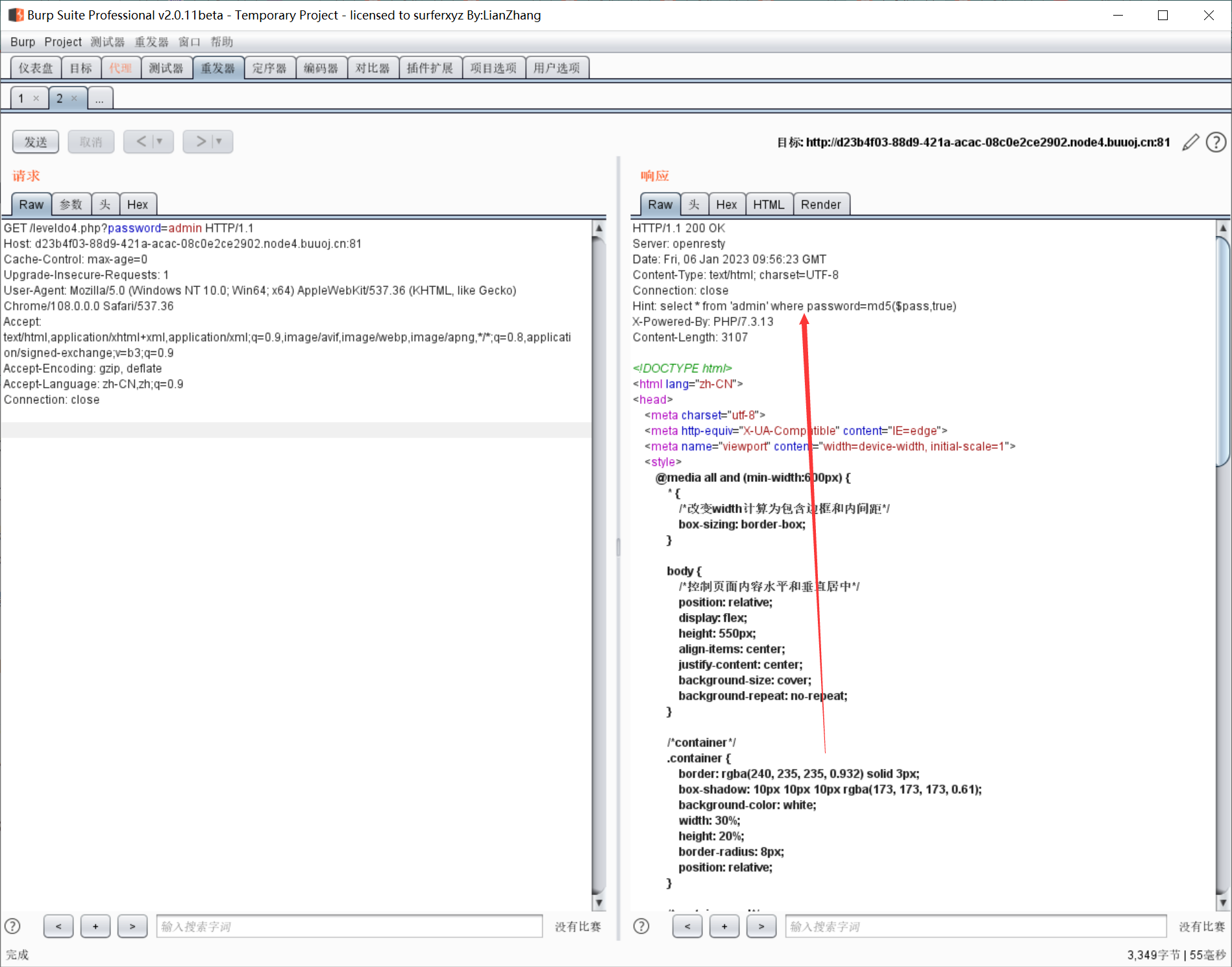
Task: Select request Hex tab
Action: point(138,205)
